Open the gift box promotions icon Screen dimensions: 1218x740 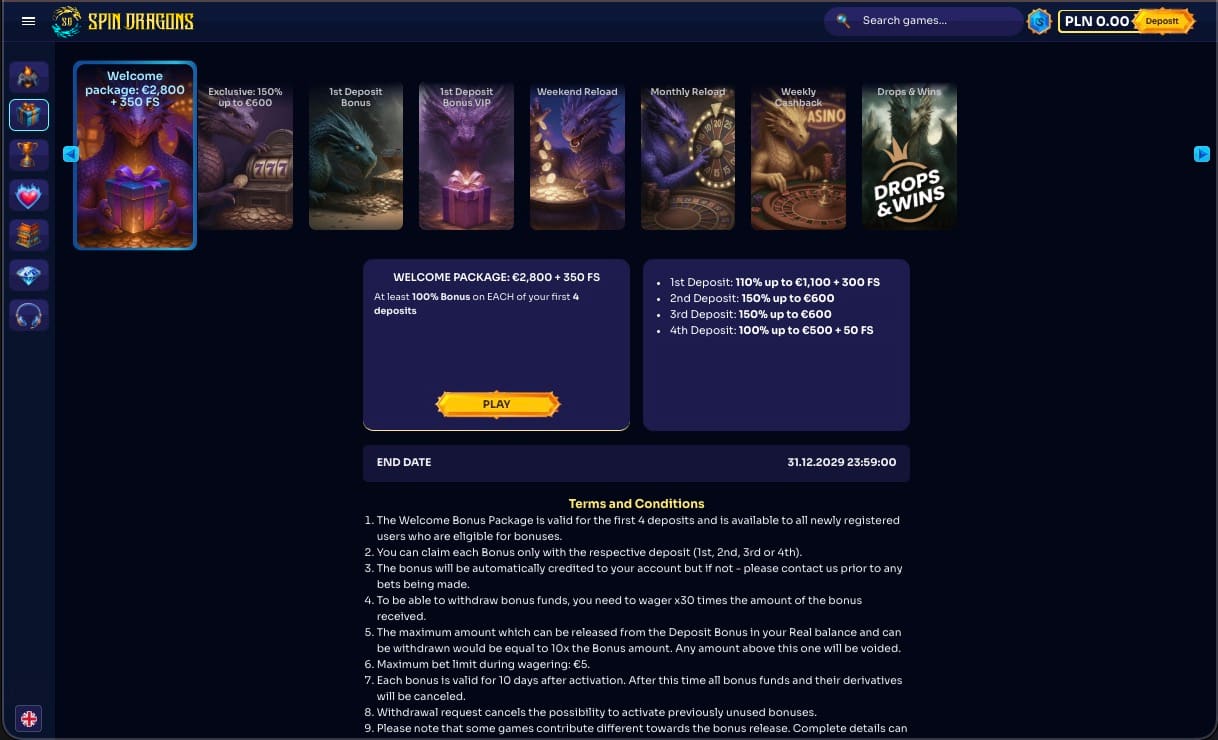coord(29,115)
